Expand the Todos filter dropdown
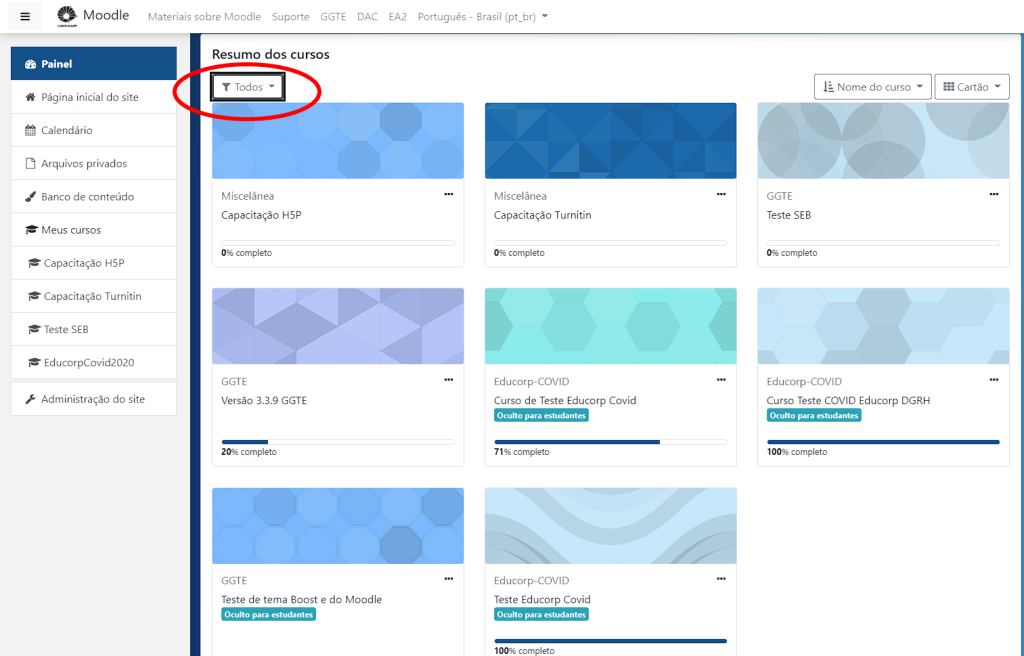The image size is (1024, 656). point(248,87)
